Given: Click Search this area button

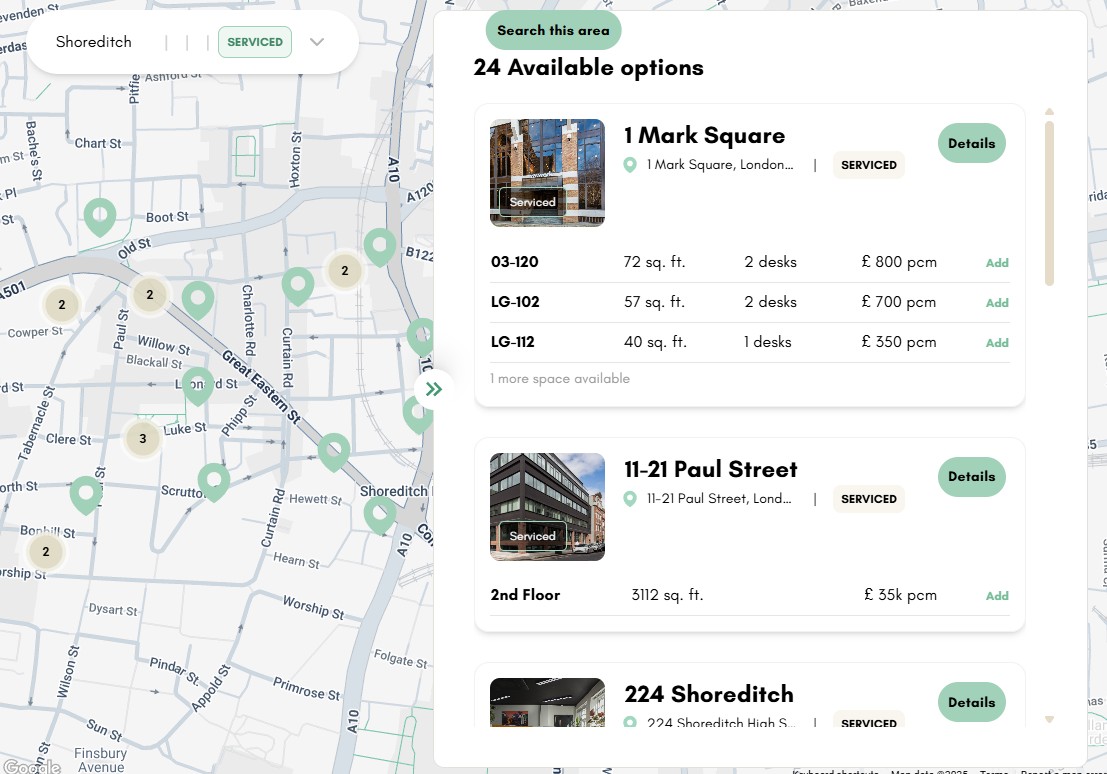Looking at the screenshot, I should pyautogui.click(x=554, y=30).
